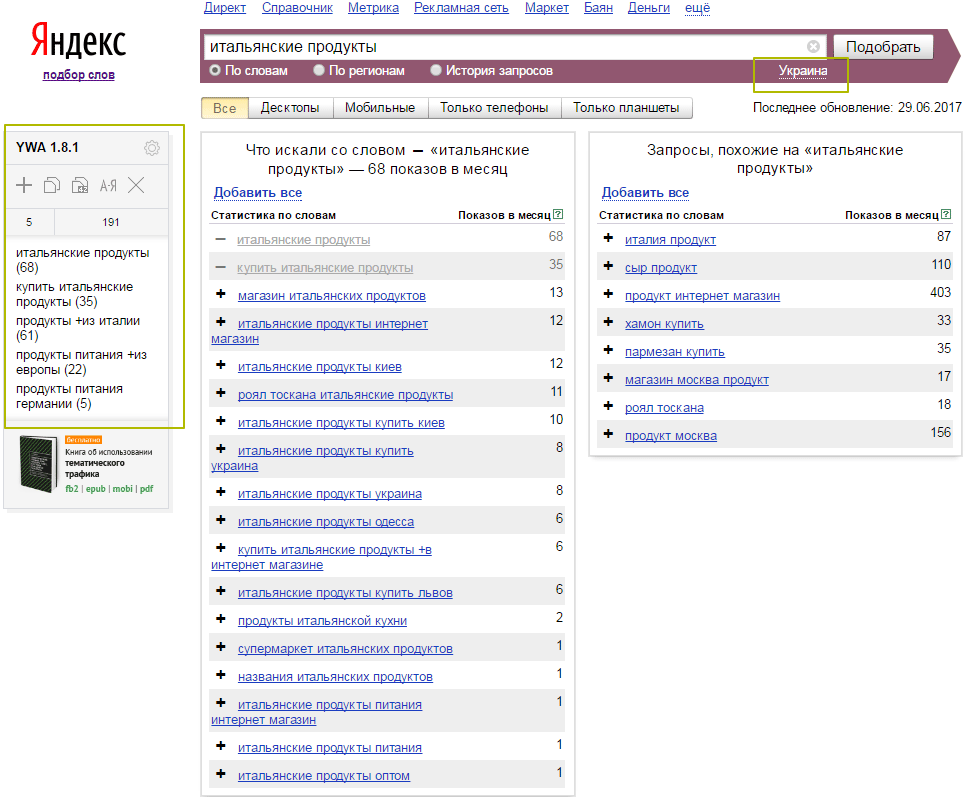Switch to the 'Только планшеты' tab
The width and height of the screenshot is (969, 799).
[626, 108]
